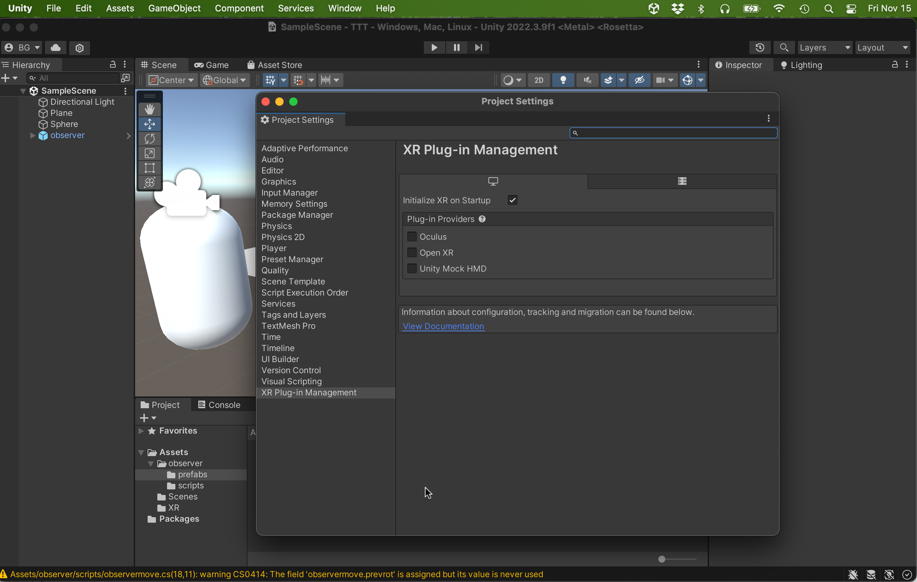This screenshot has height=582, width=917.
Task: Enable the Open XR plug-in provider
Action: pyautogui.click(x=412, y=253)
